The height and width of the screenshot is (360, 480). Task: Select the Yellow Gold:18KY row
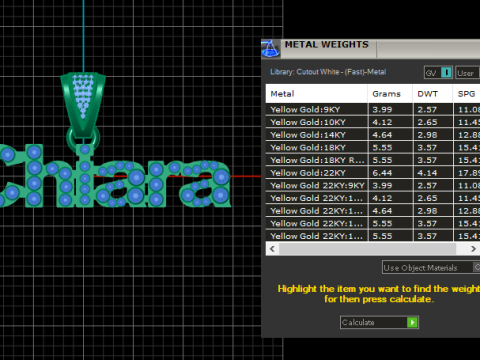pos(373,148)
